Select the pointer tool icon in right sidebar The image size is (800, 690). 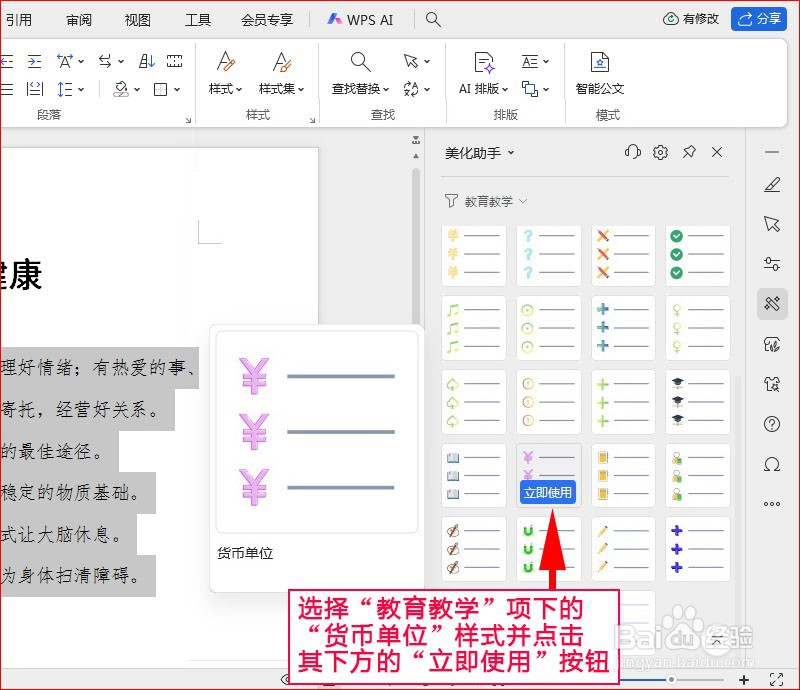[772, 224]
